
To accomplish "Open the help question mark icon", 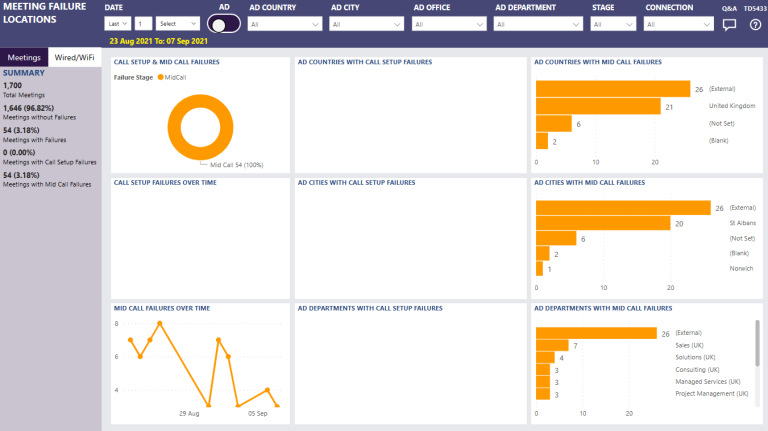I will pos(755,24).
